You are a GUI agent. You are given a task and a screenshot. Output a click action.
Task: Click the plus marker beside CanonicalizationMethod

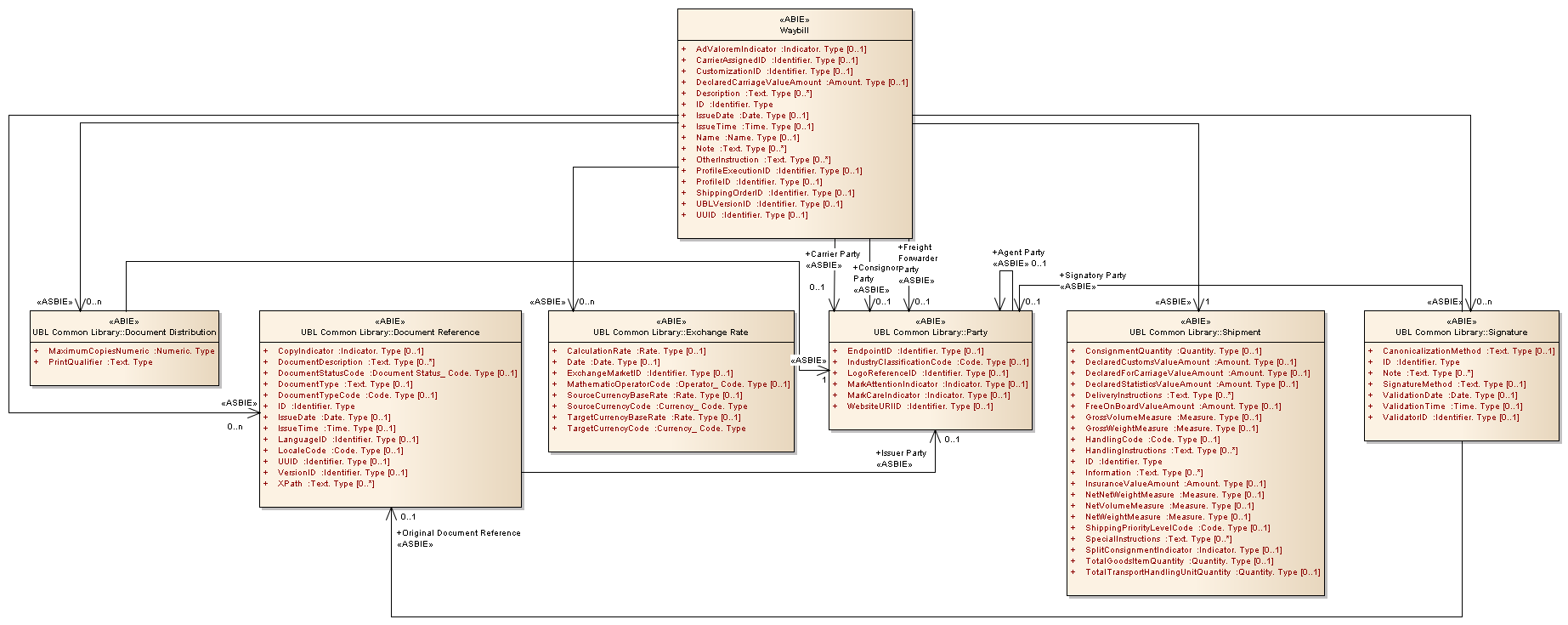click(x=1370, y=351)
